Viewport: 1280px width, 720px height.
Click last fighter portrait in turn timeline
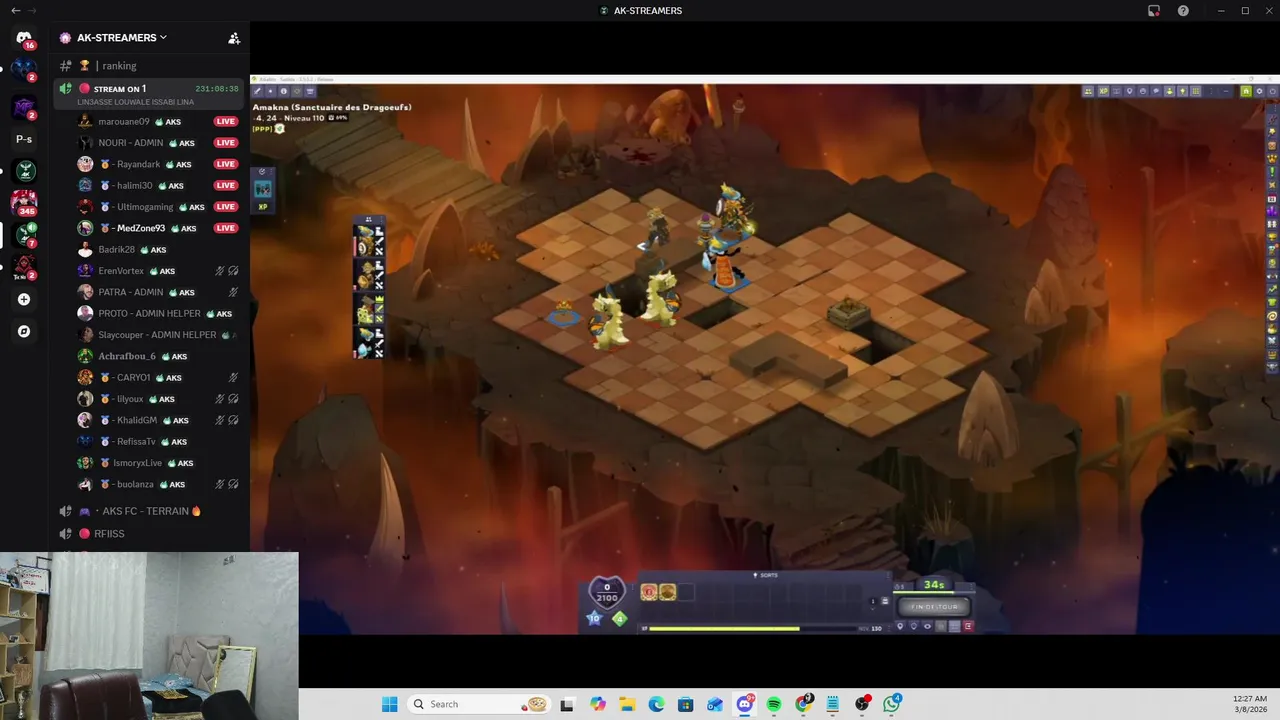point(367,342)
